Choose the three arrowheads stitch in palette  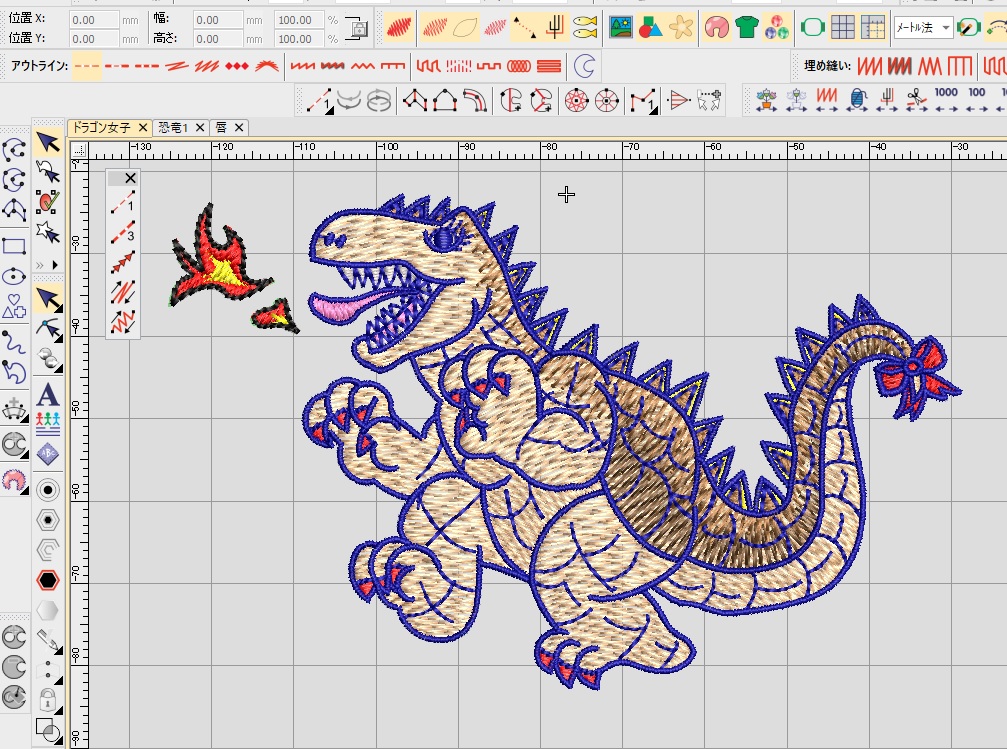pos(123,262)
